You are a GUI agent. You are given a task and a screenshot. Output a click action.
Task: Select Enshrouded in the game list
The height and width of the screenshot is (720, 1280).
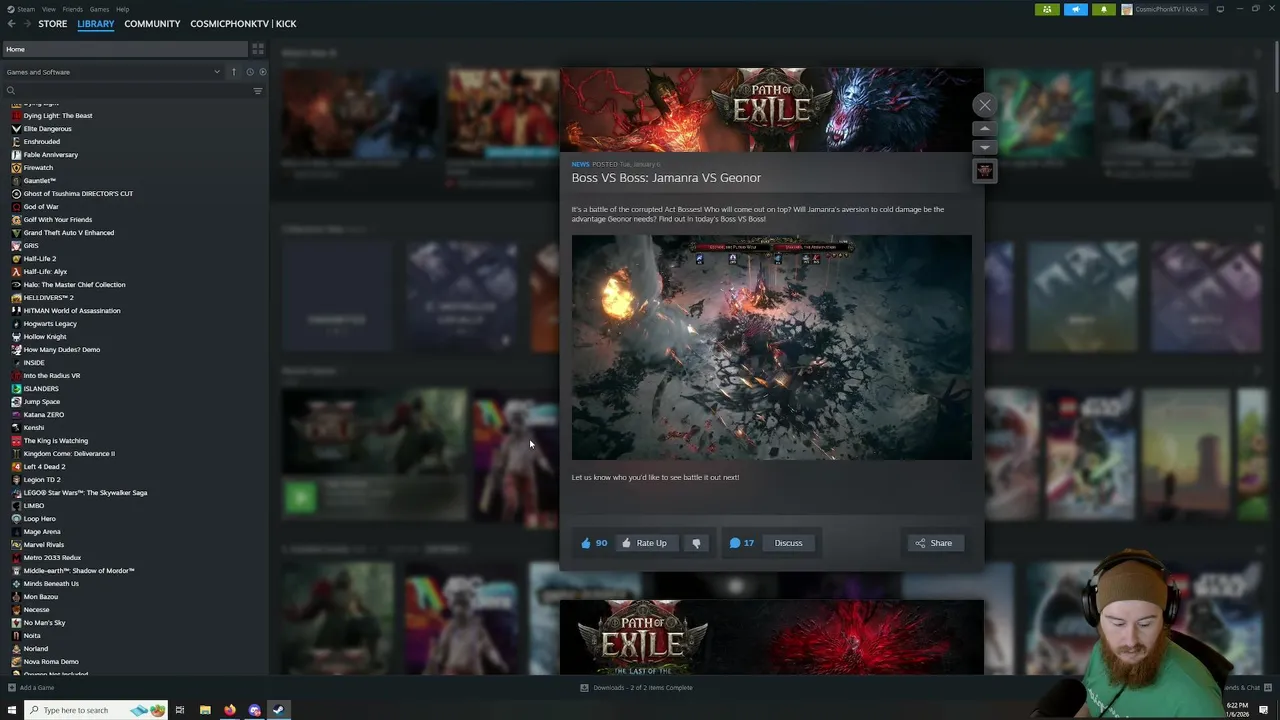(x=41, y=142)
